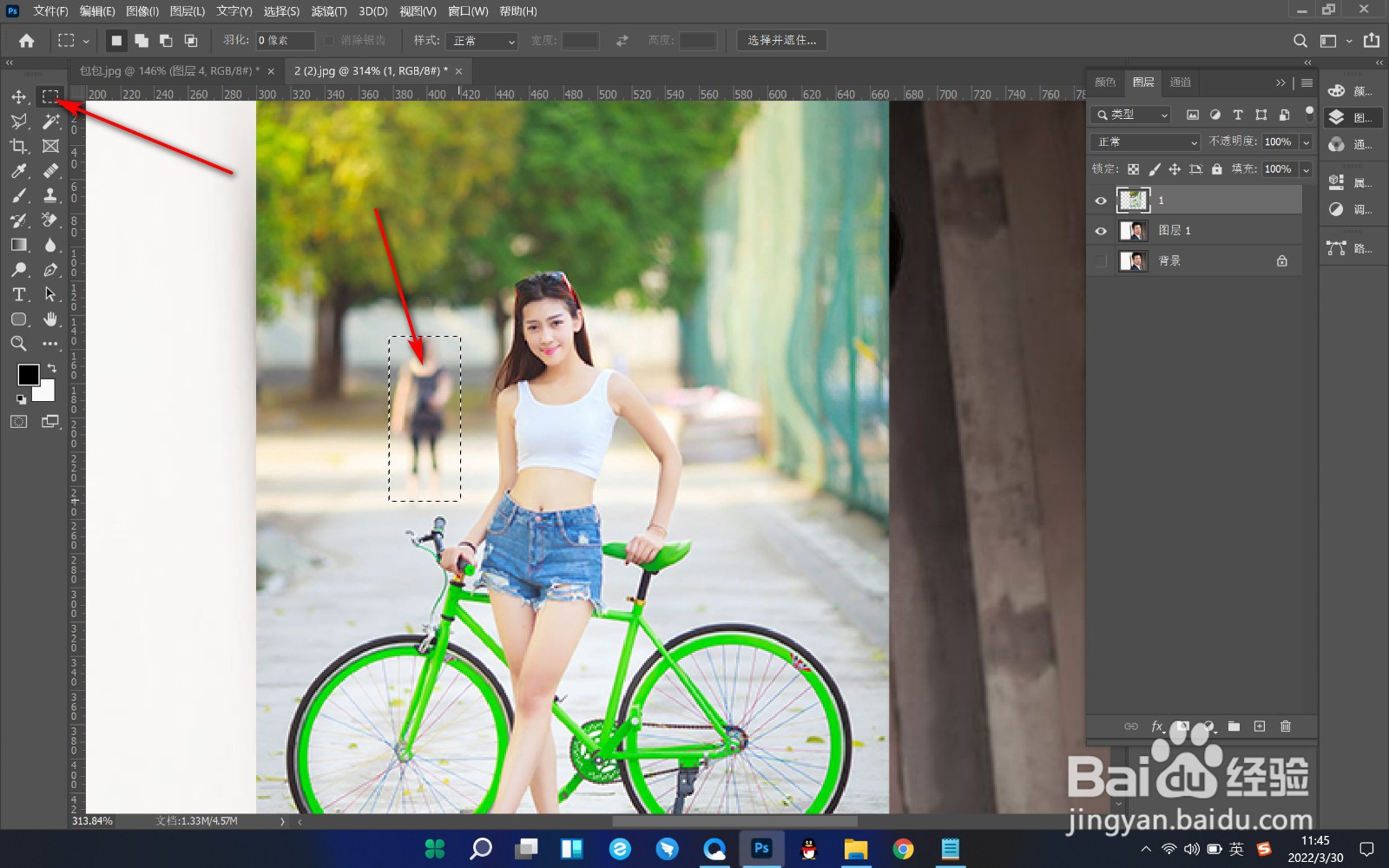Toggle lock all padlock icon
The height and width of the screenshot is (868, 1389).
point(1217,169)
